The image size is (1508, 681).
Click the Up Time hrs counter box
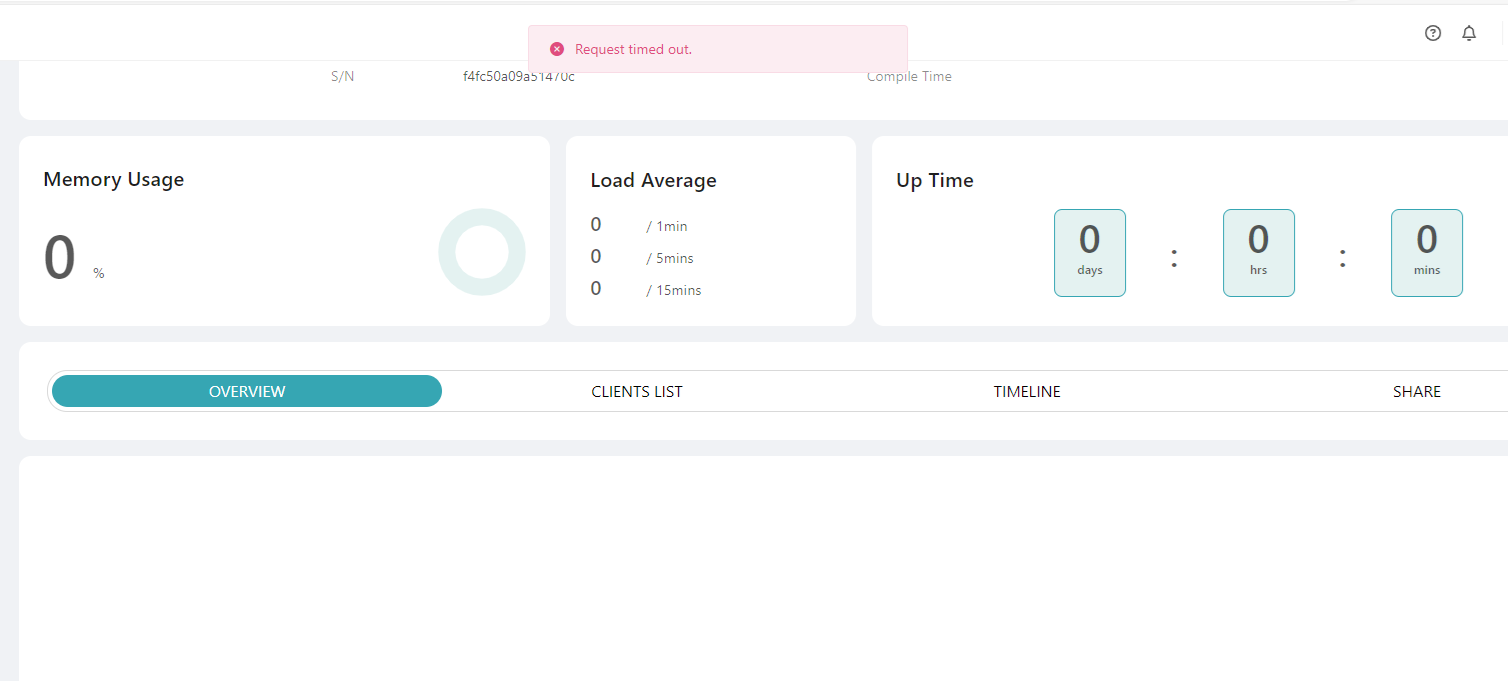1258,253
